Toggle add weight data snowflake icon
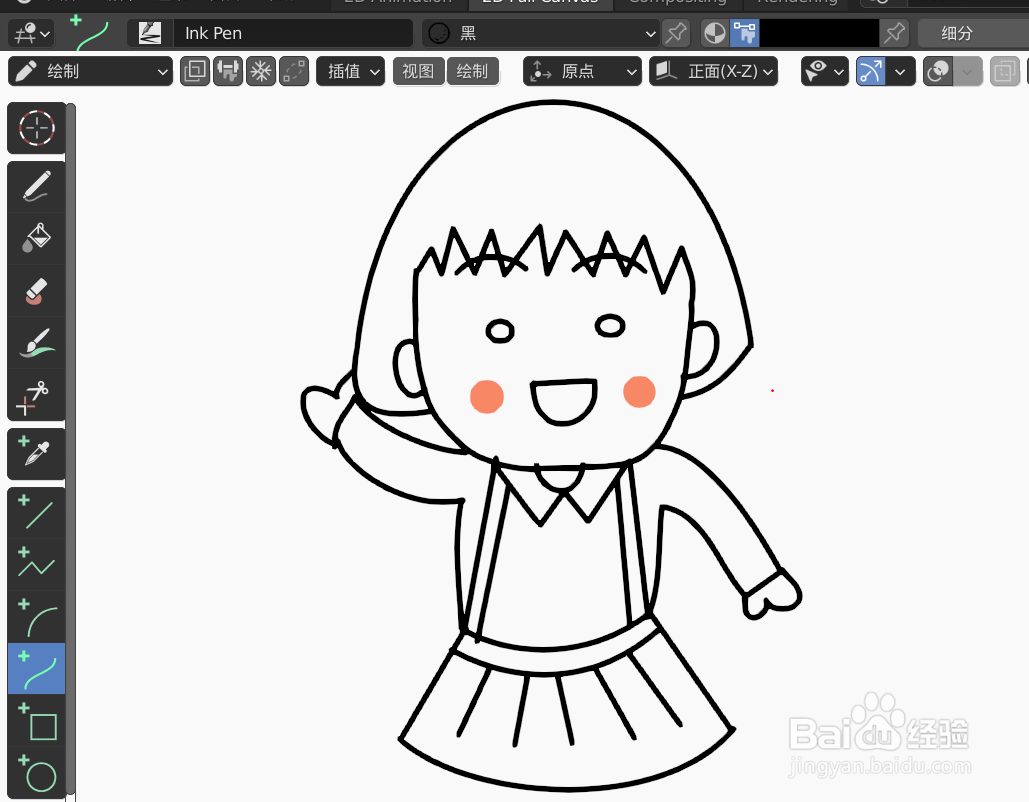 click(261, 71)
